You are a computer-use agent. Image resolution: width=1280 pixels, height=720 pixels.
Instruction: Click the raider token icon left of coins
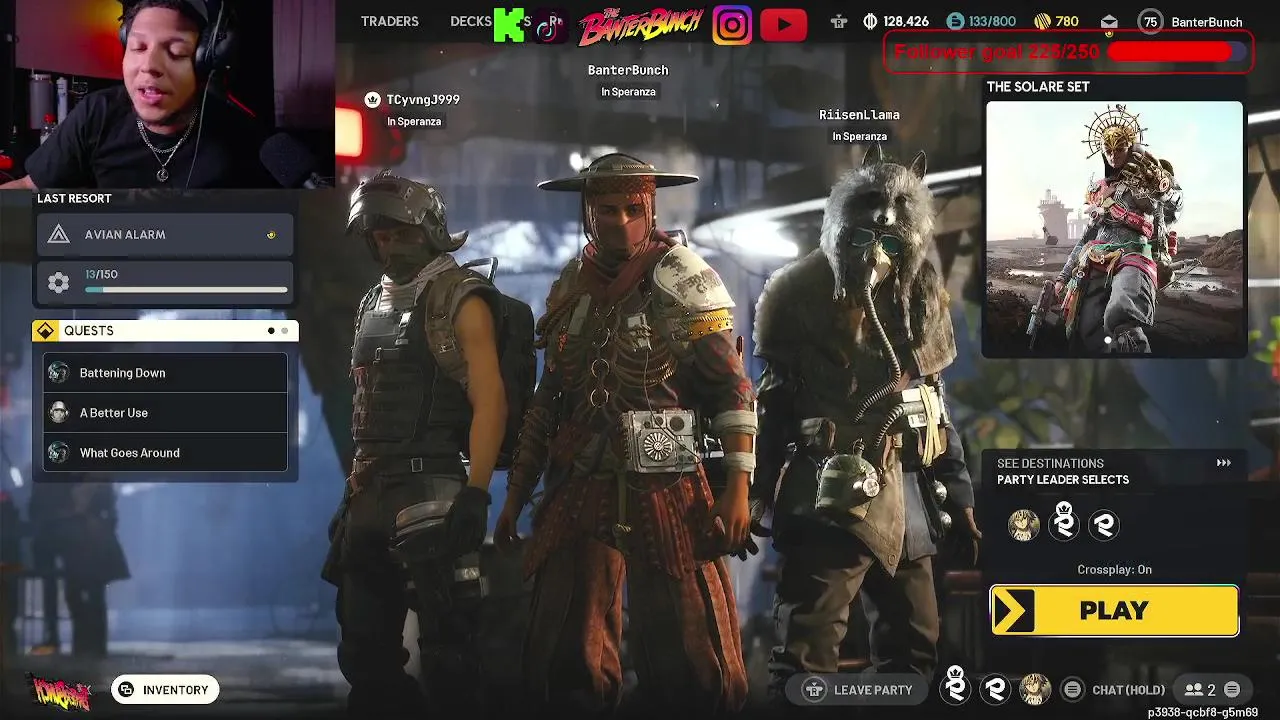(x=839, y=22)
